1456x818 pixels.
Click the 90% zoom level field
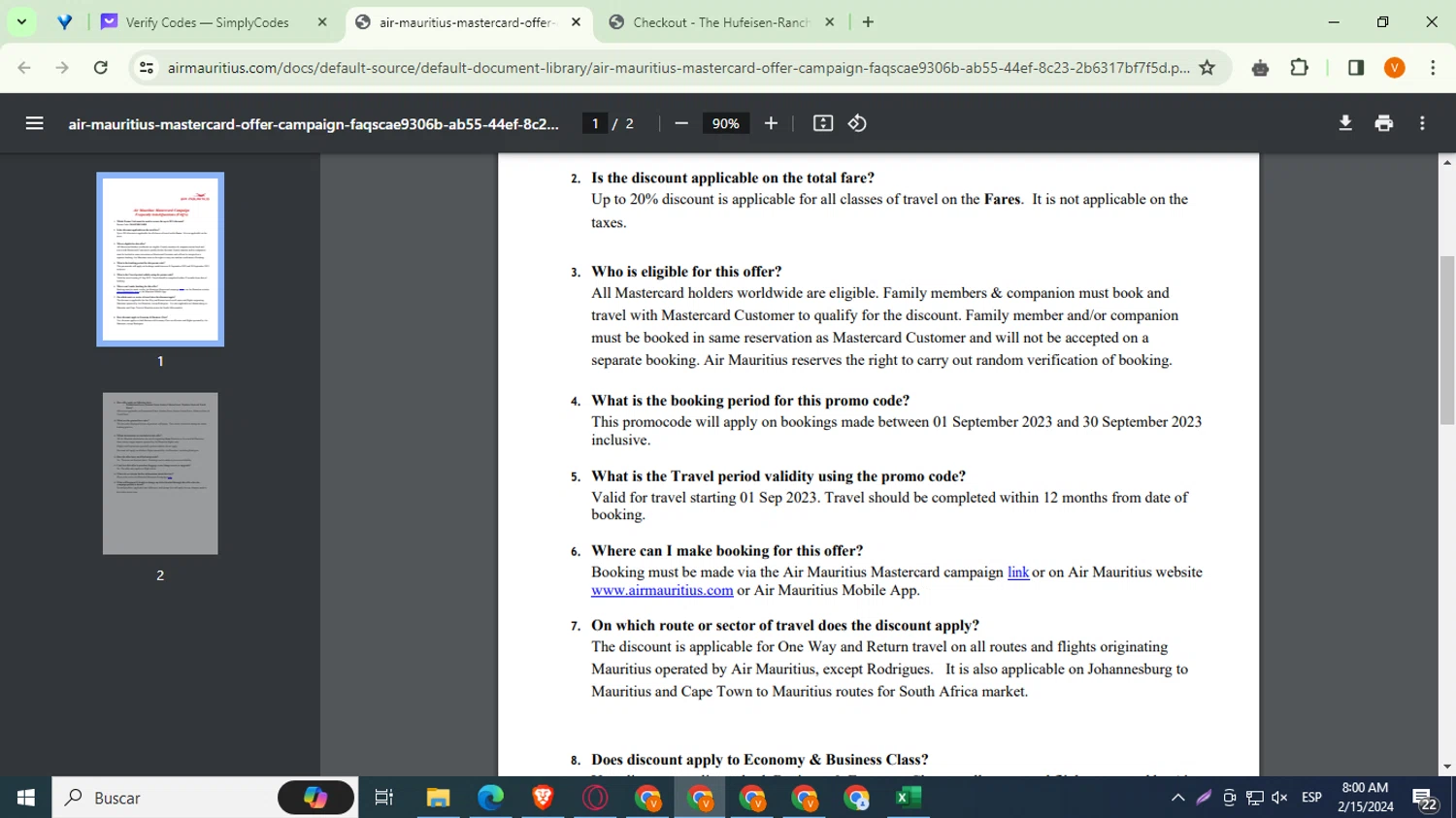pyautogui.click(x=725, y=123)
